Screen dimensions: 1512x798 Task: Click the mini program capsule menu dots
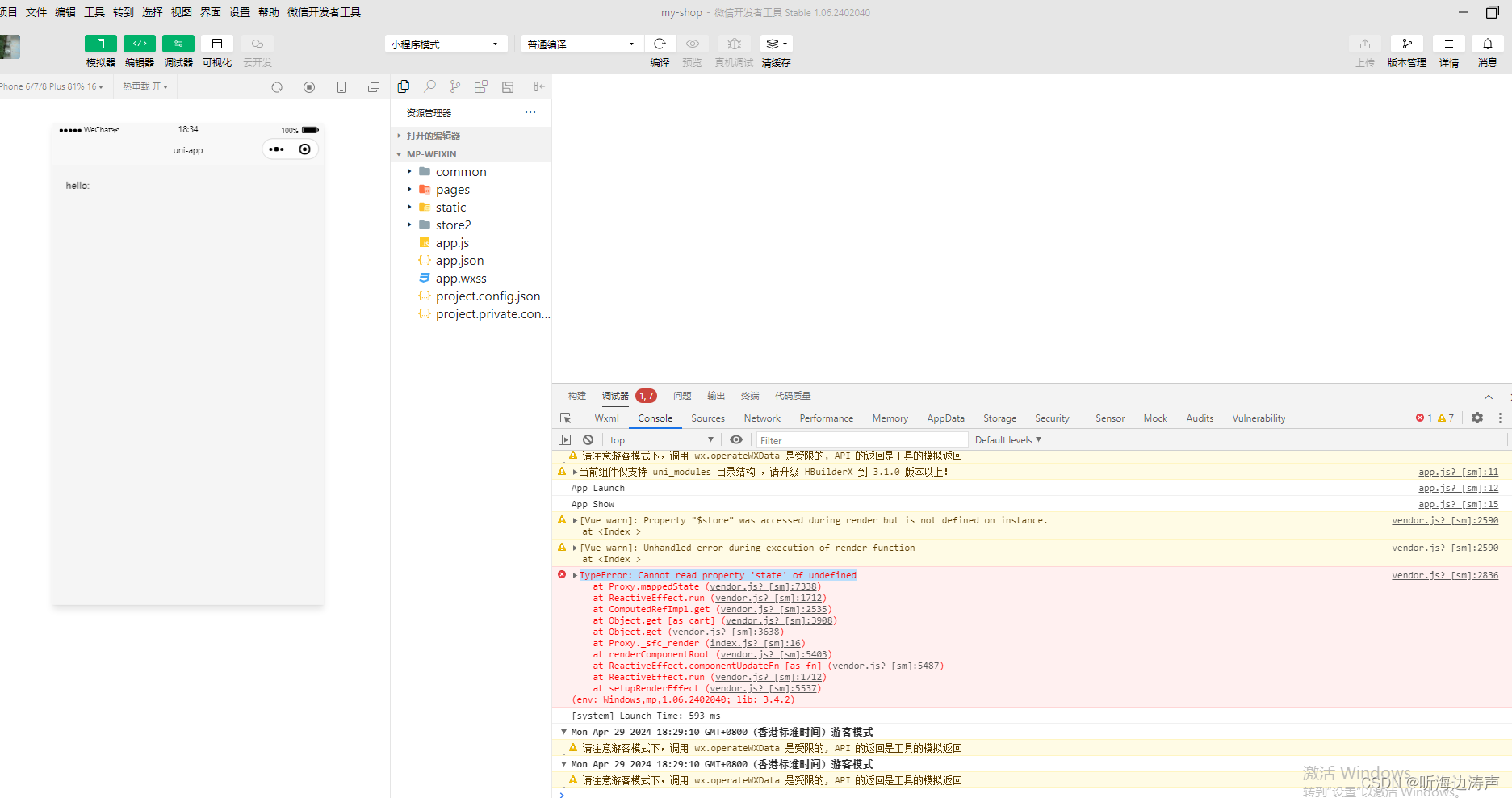click(x=277, y=149)
